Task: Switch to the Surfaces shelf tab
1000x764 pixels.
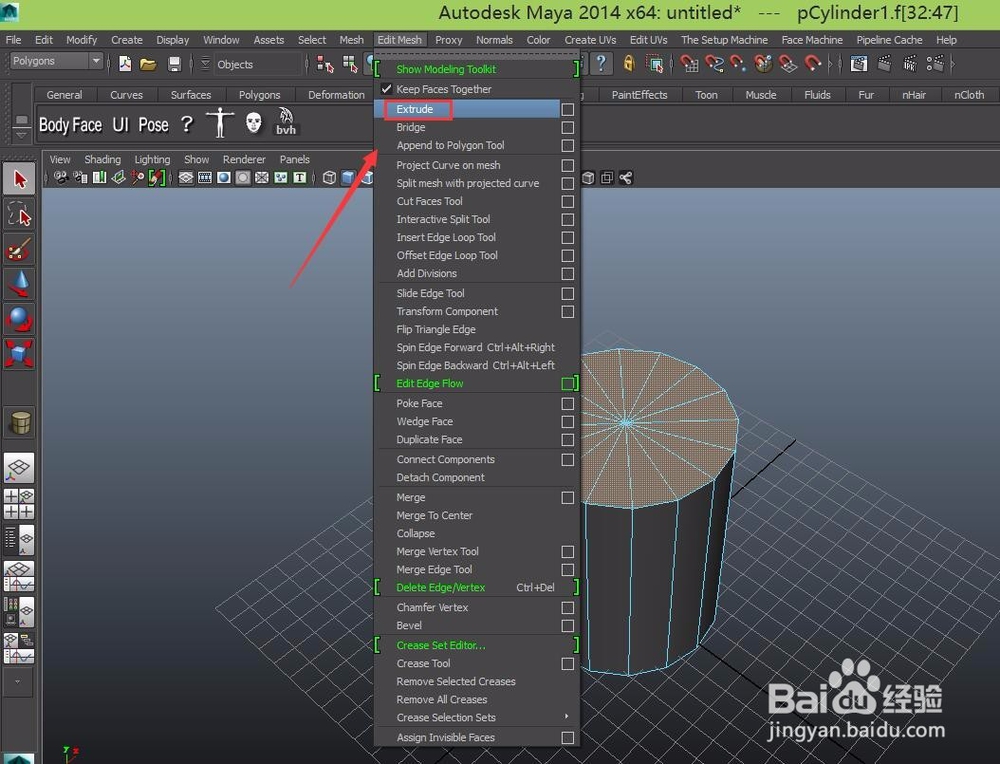Action: pos(191,94)
